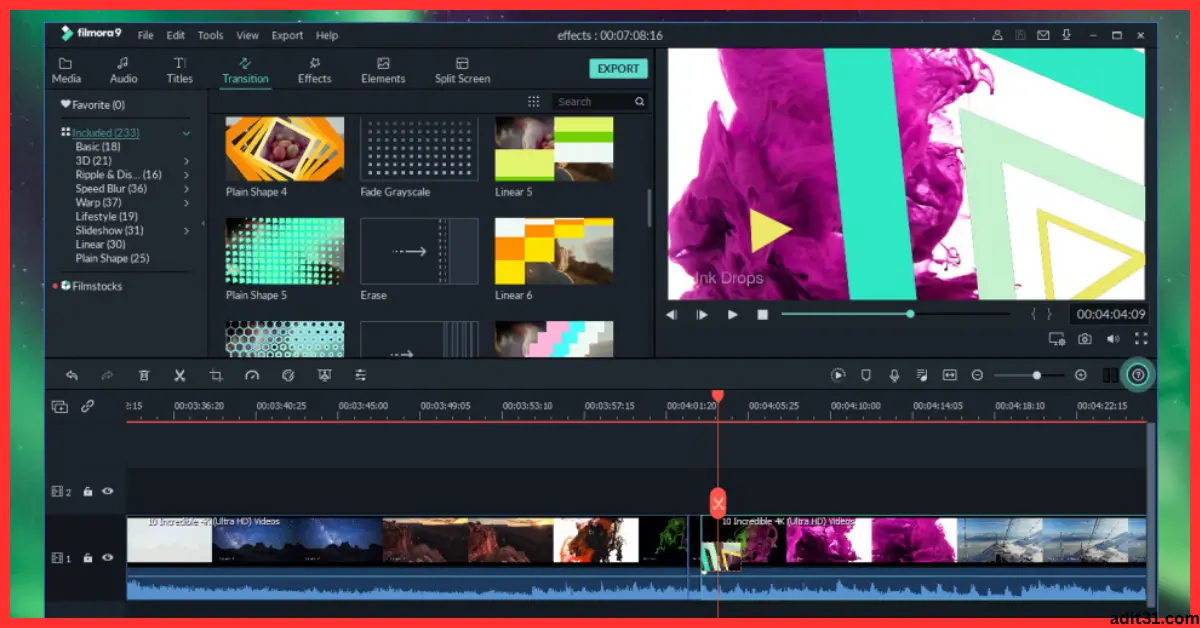Expand the Warp (37) arrow

click(186, 203)
